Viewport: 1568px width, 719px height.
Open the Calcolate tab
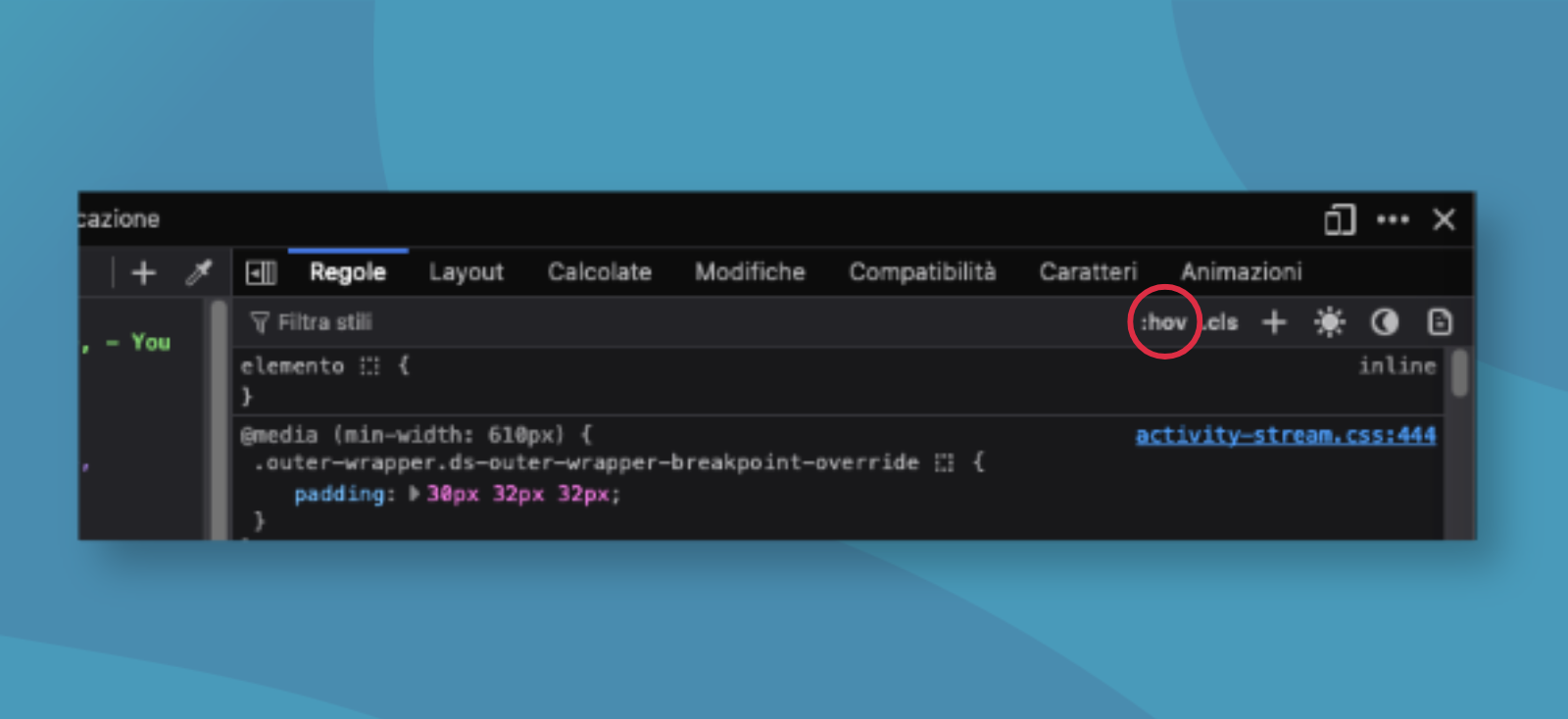click(600, 272)
